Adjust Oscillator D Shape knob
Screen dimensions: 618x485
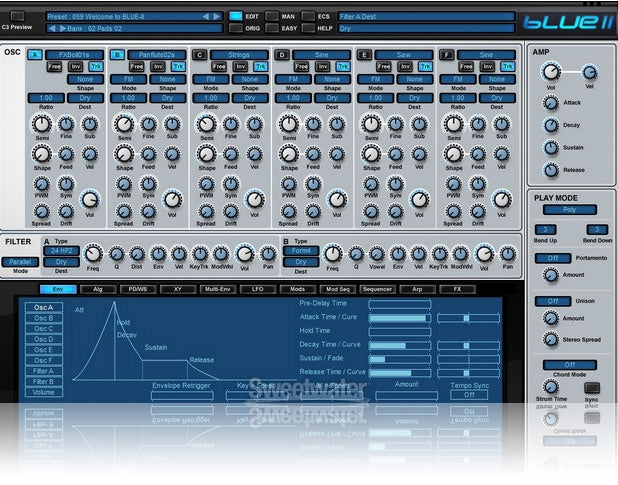[289, 154]
